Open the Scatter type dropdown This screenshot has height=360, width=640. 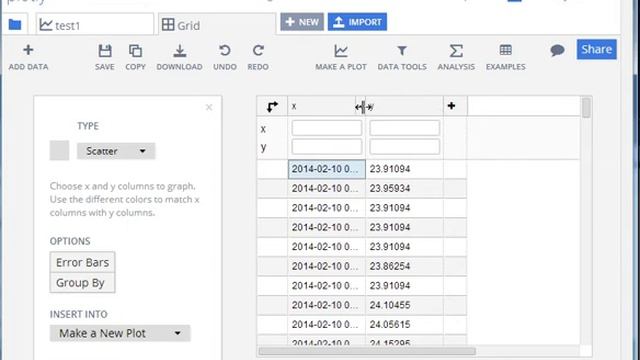click(x=116, y=151)
